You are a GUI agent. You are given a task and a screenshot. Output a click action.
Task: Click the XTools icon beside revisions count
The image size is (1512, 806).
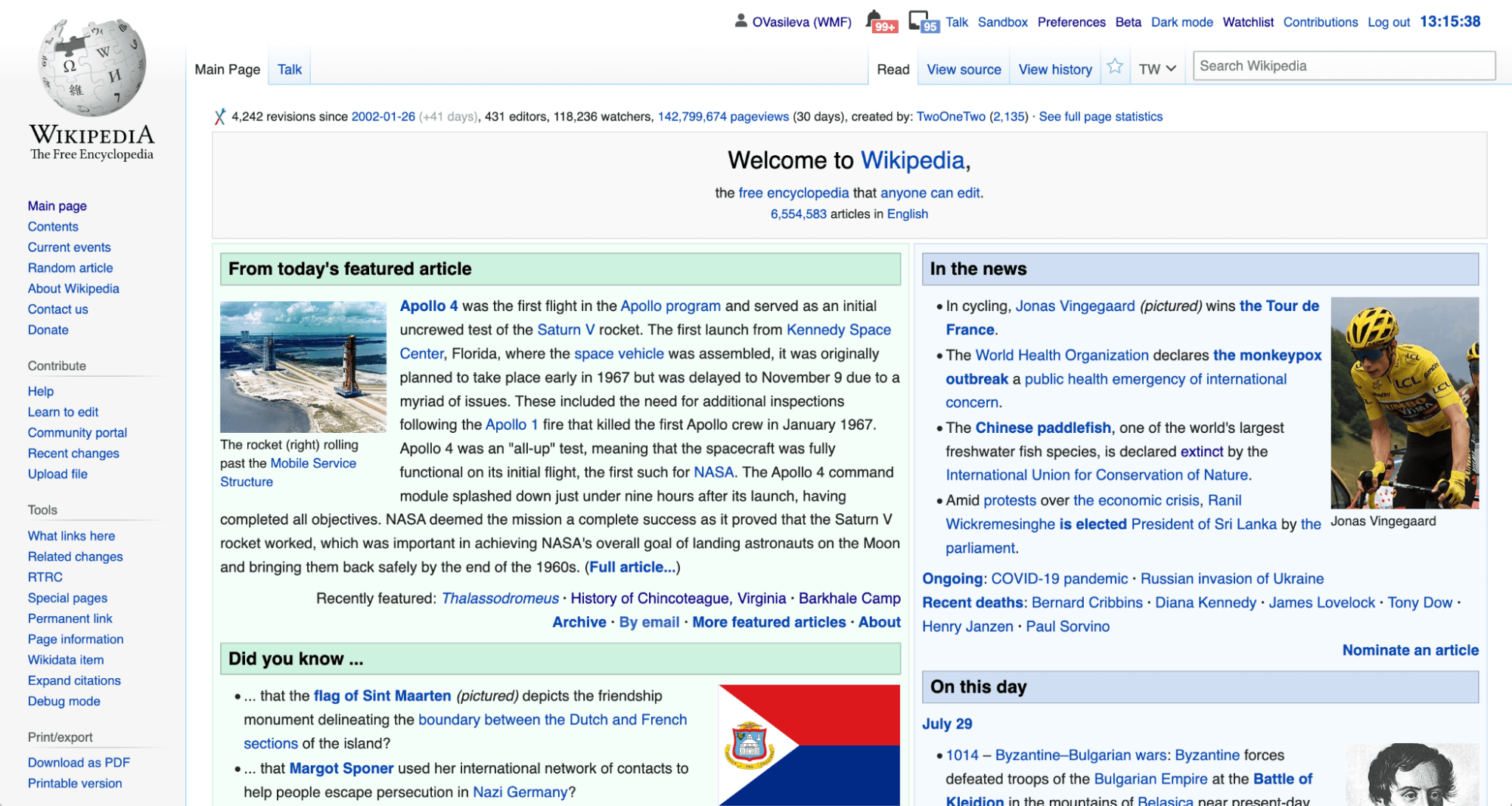219,117
